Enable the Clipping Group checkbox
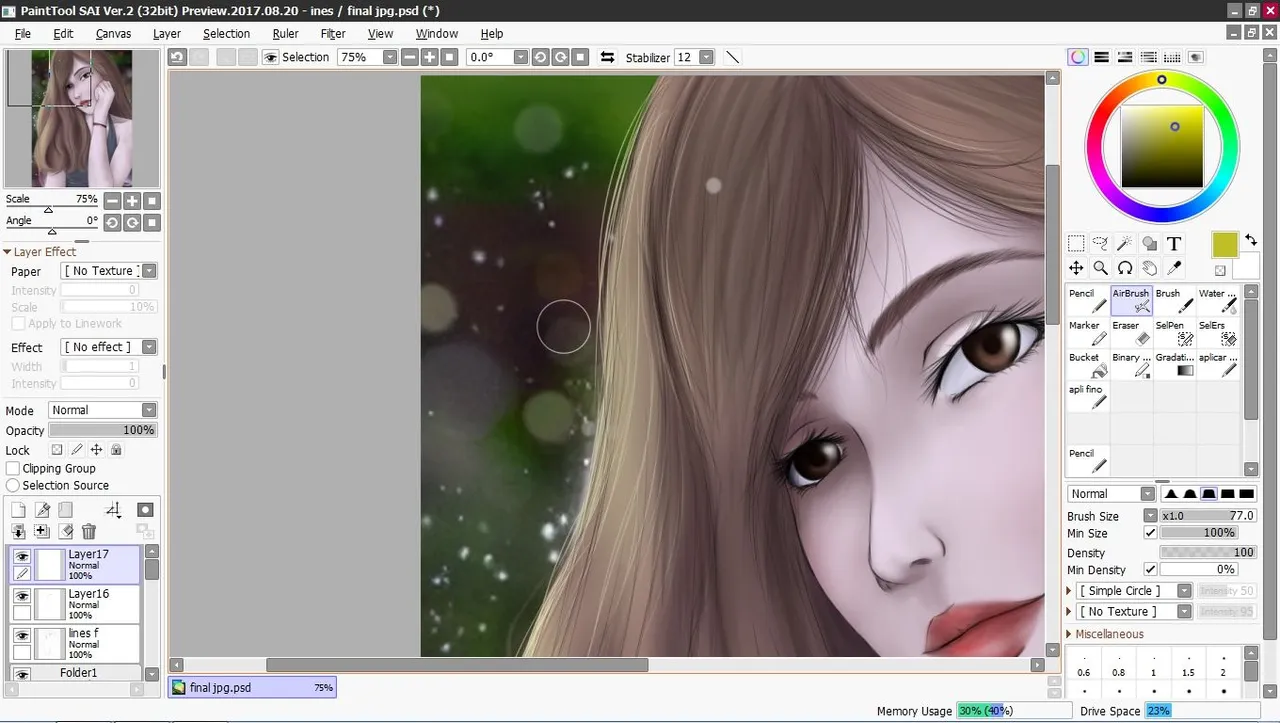Viewport: 1280px width, 723px height. pos(13,468)
